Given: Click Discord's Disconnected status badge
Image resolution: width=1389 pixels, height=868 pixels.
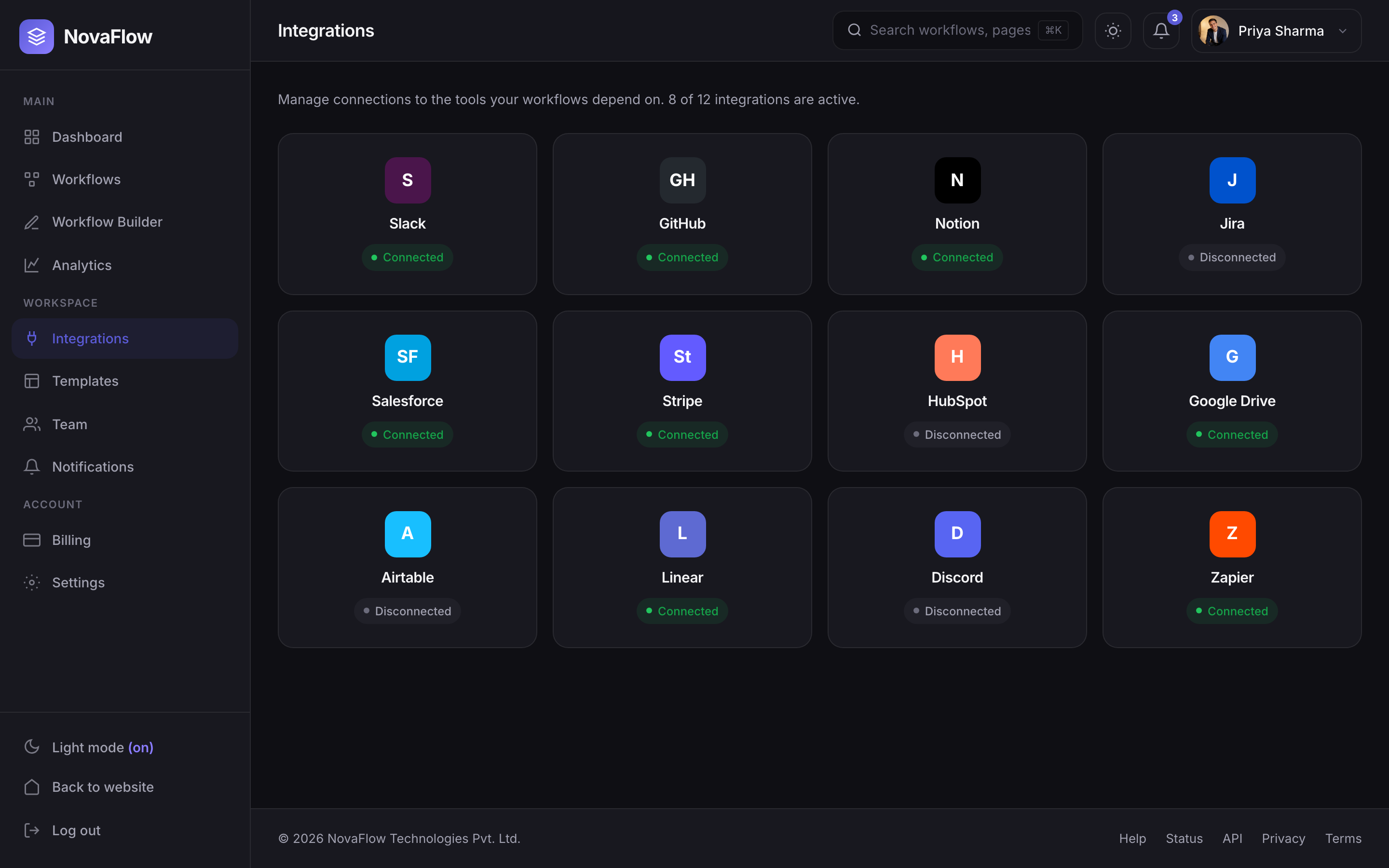Looking at the screenshot, I should pyautogui.click(x=957, y=611).
